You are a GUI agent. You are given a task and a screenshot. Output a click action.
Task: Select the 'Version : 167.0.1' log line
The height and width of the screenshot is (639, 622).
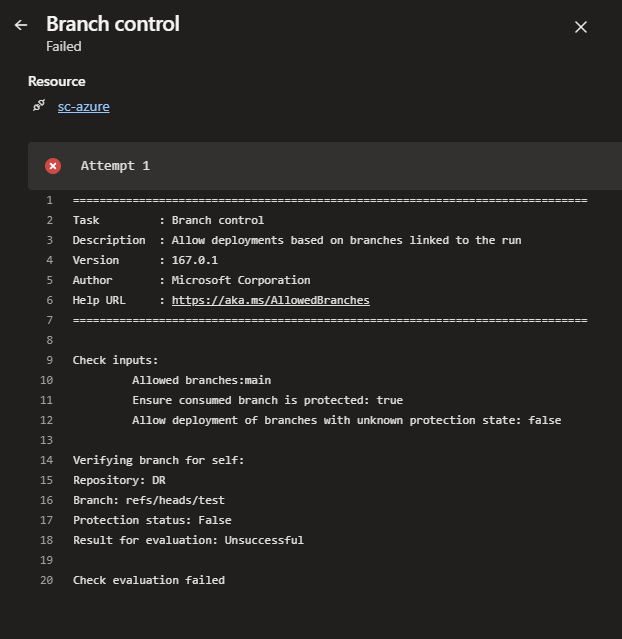(x=145, y=260)
